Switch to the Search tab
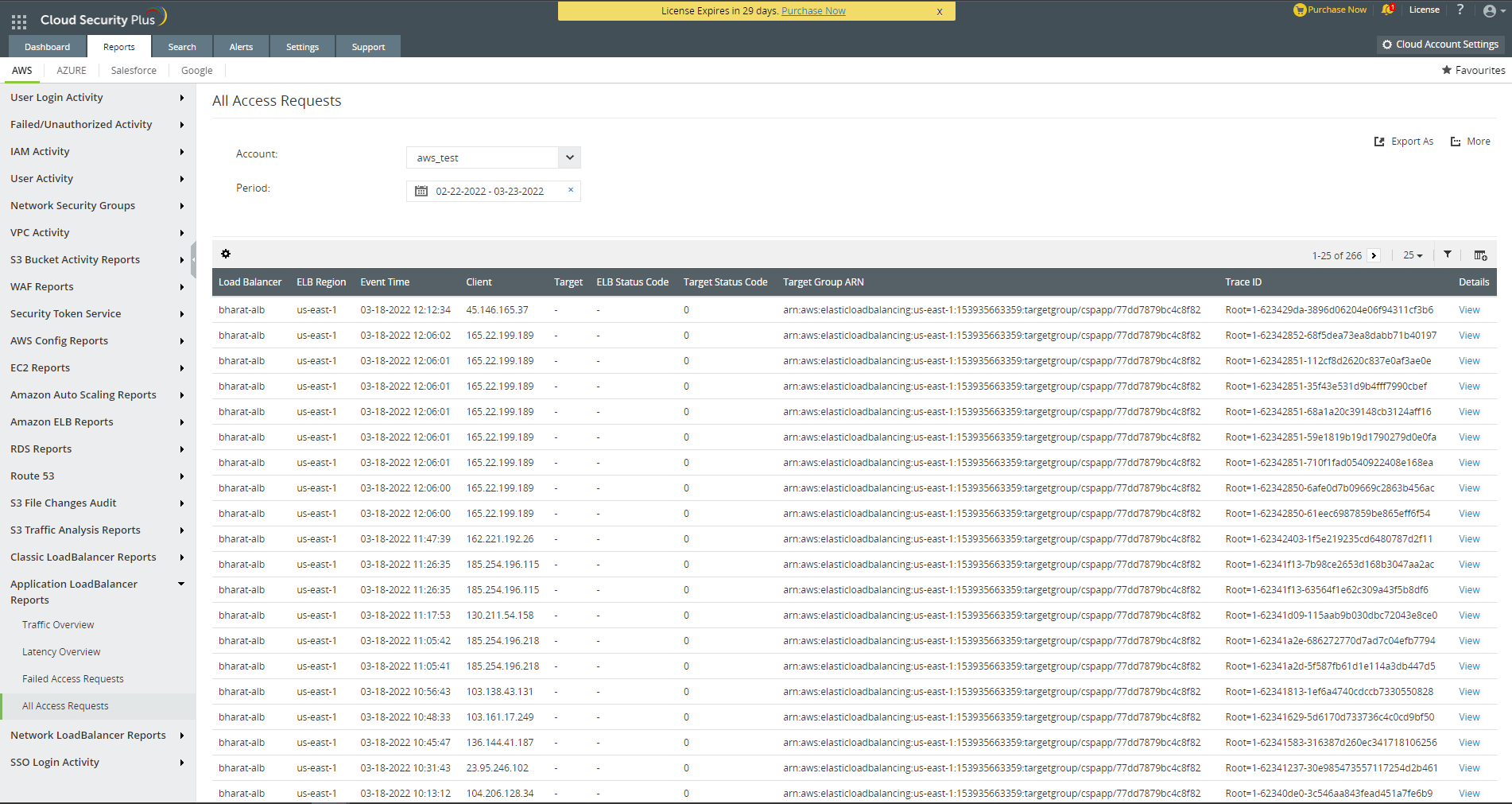The width and height of the screenshot is (1512, 804). point(182,47)
